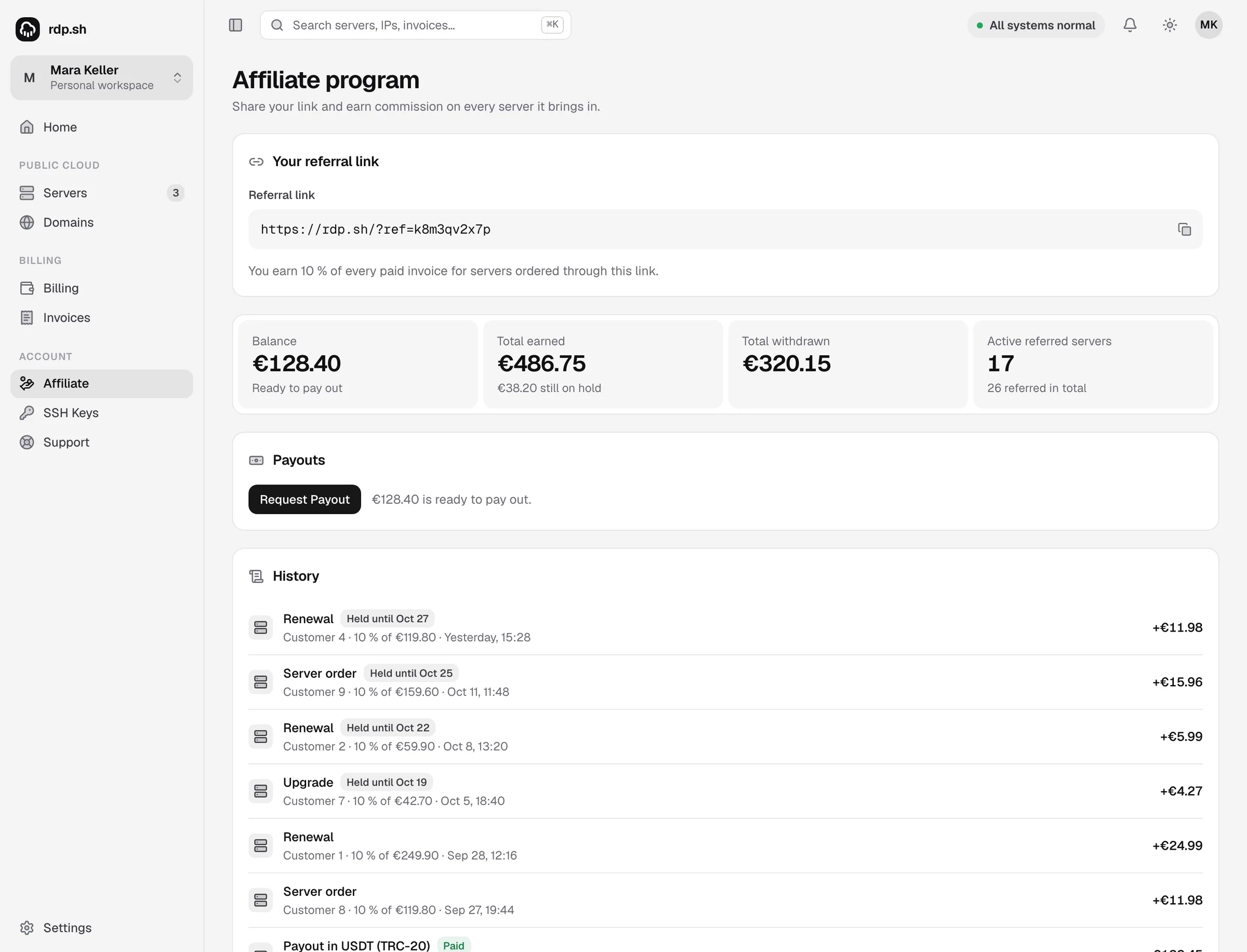Click the server icon on Customer 1 renewal row
This screenshot has width=1247, height=952.
(x=261, y=846)
